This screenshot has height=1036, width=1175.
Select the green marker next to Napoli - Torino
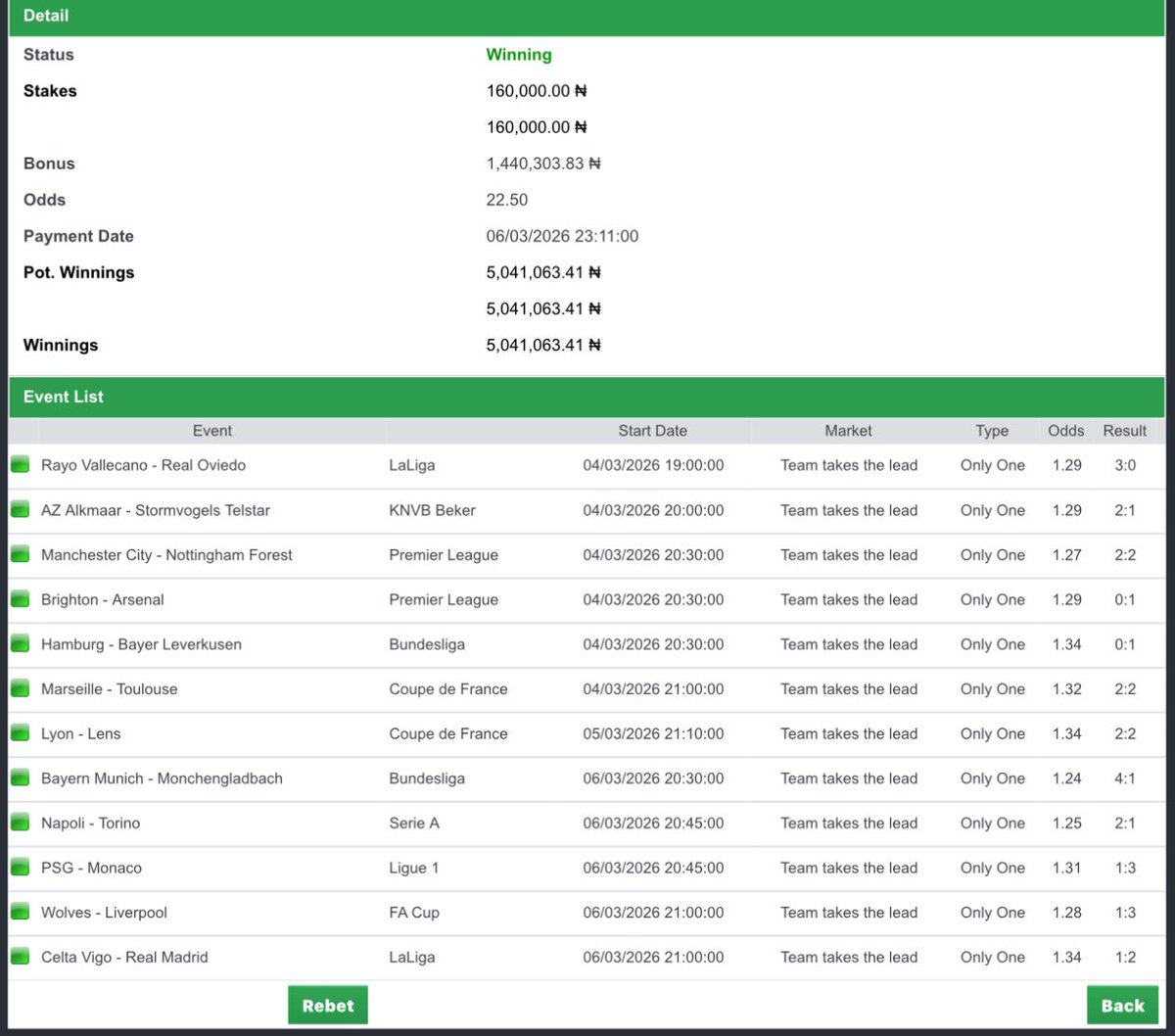tap(20, 823)
